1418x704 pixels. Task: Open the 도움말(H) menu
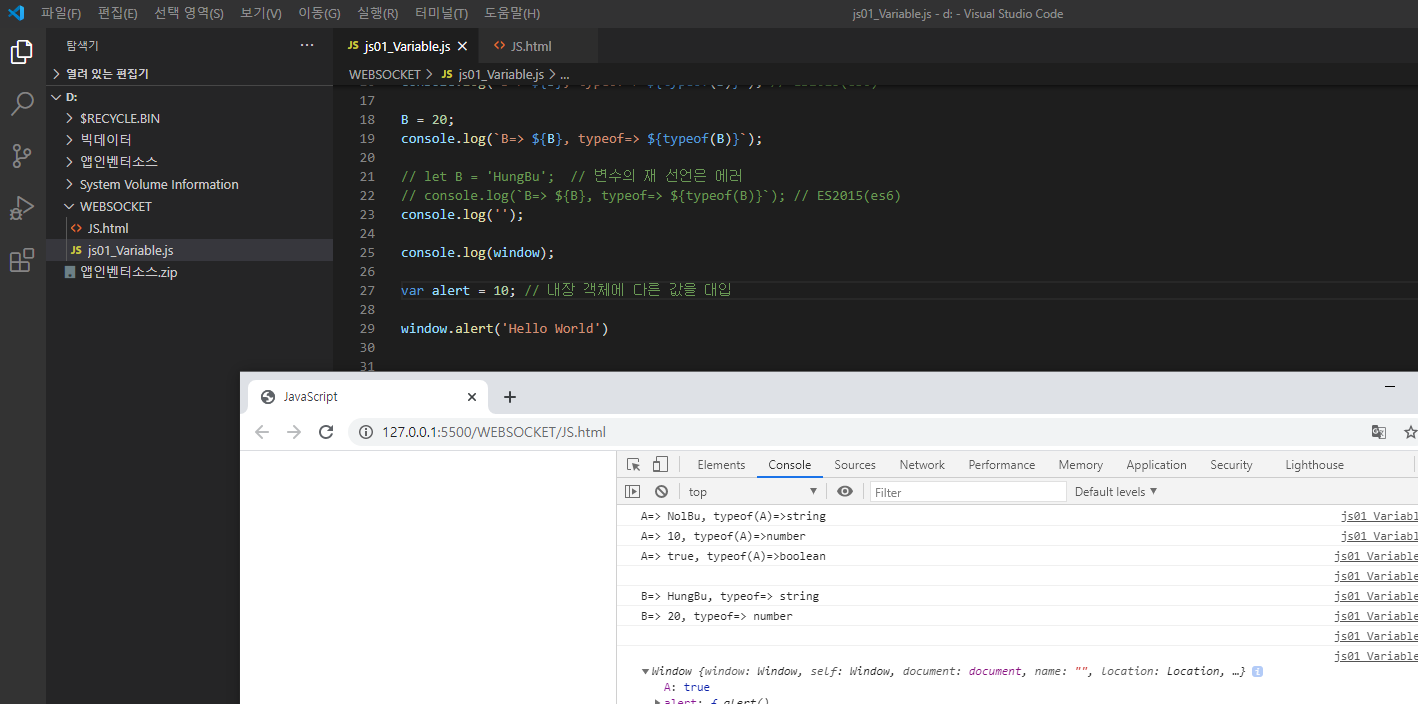512,13
